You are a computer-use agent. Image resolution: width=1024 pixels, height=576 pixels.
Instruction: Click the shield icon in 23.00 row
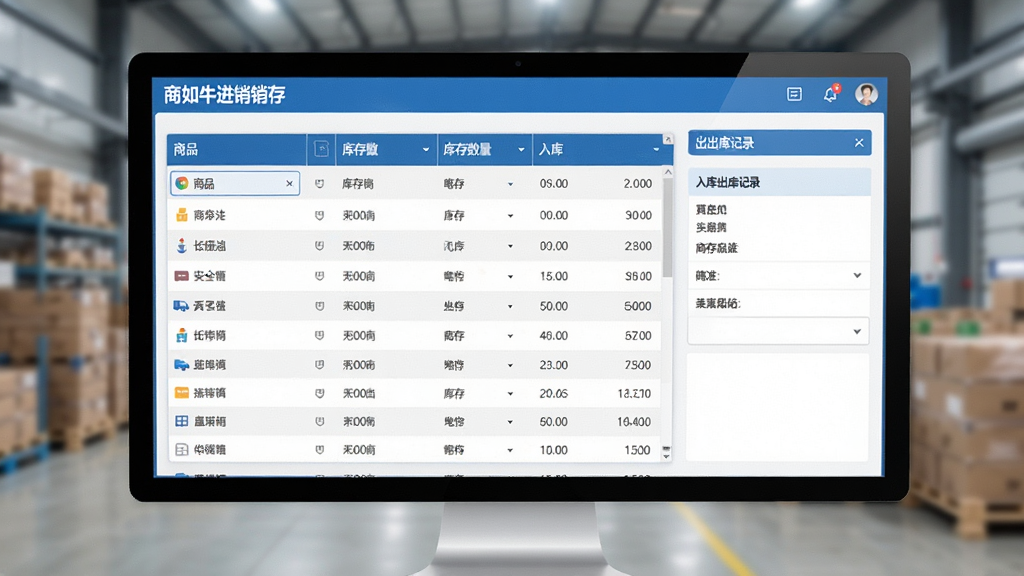pyautogui.click(x=319, y=364)
